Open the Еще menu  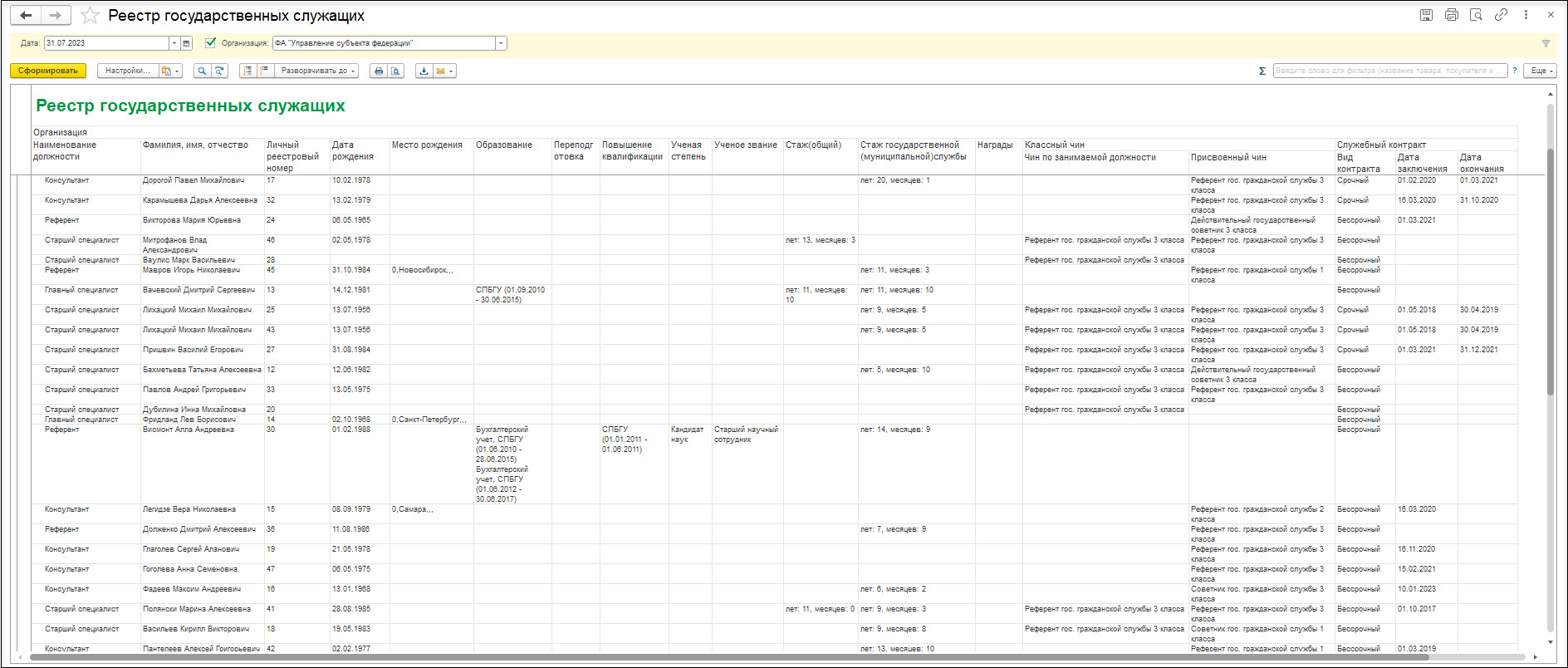(1541, 71)
